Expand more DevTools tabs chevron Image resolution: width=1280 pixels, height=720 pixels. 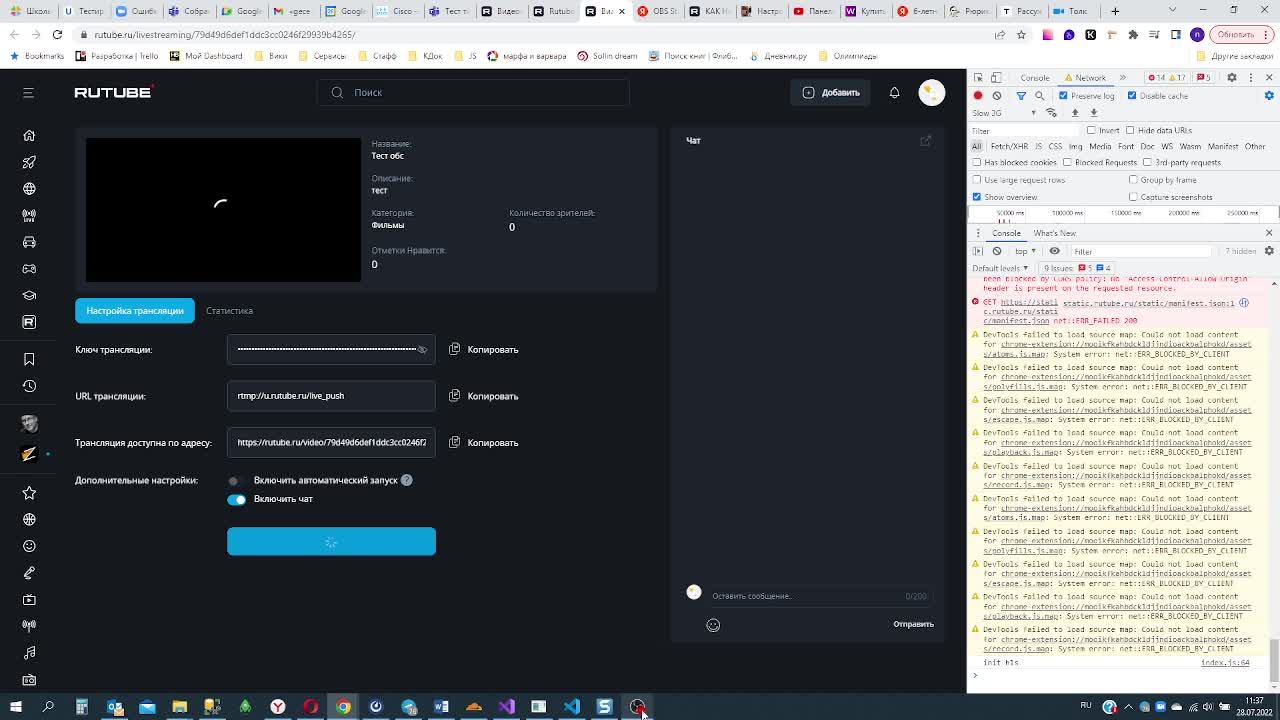[1122, 77]
